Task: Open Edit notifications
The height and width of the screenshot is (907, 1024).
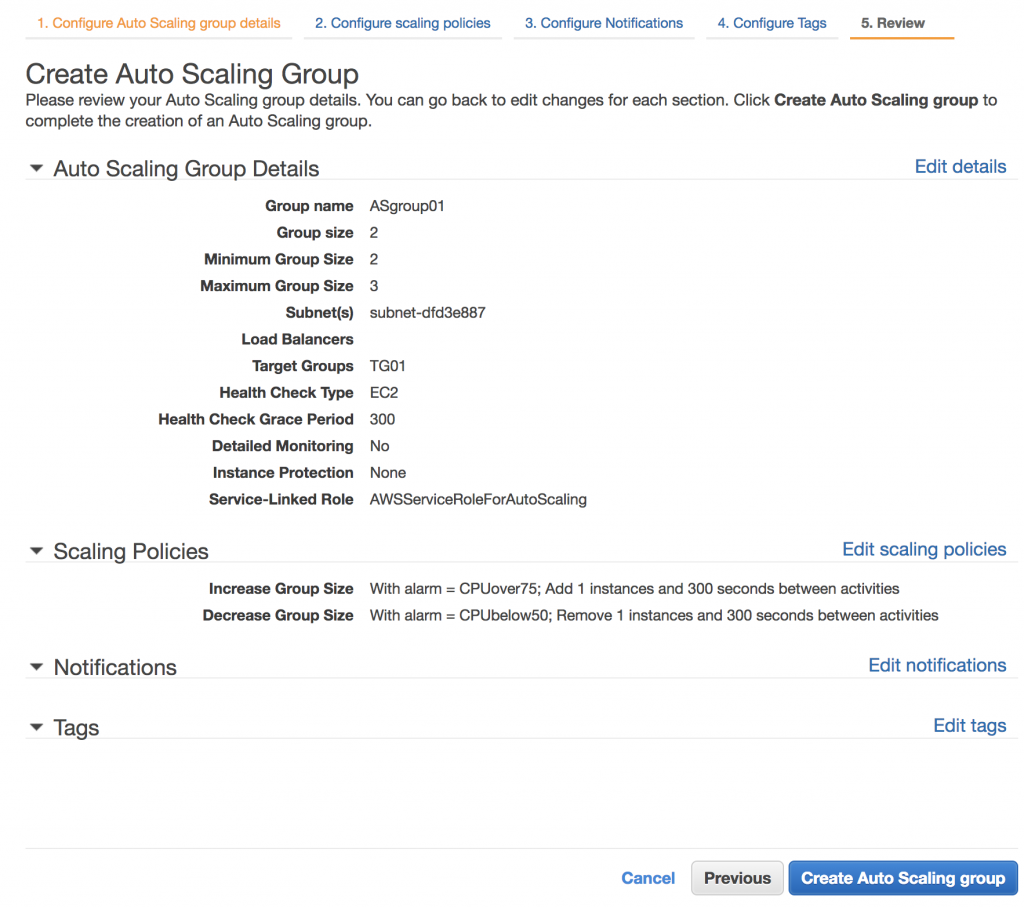Action: coord(937,665)
